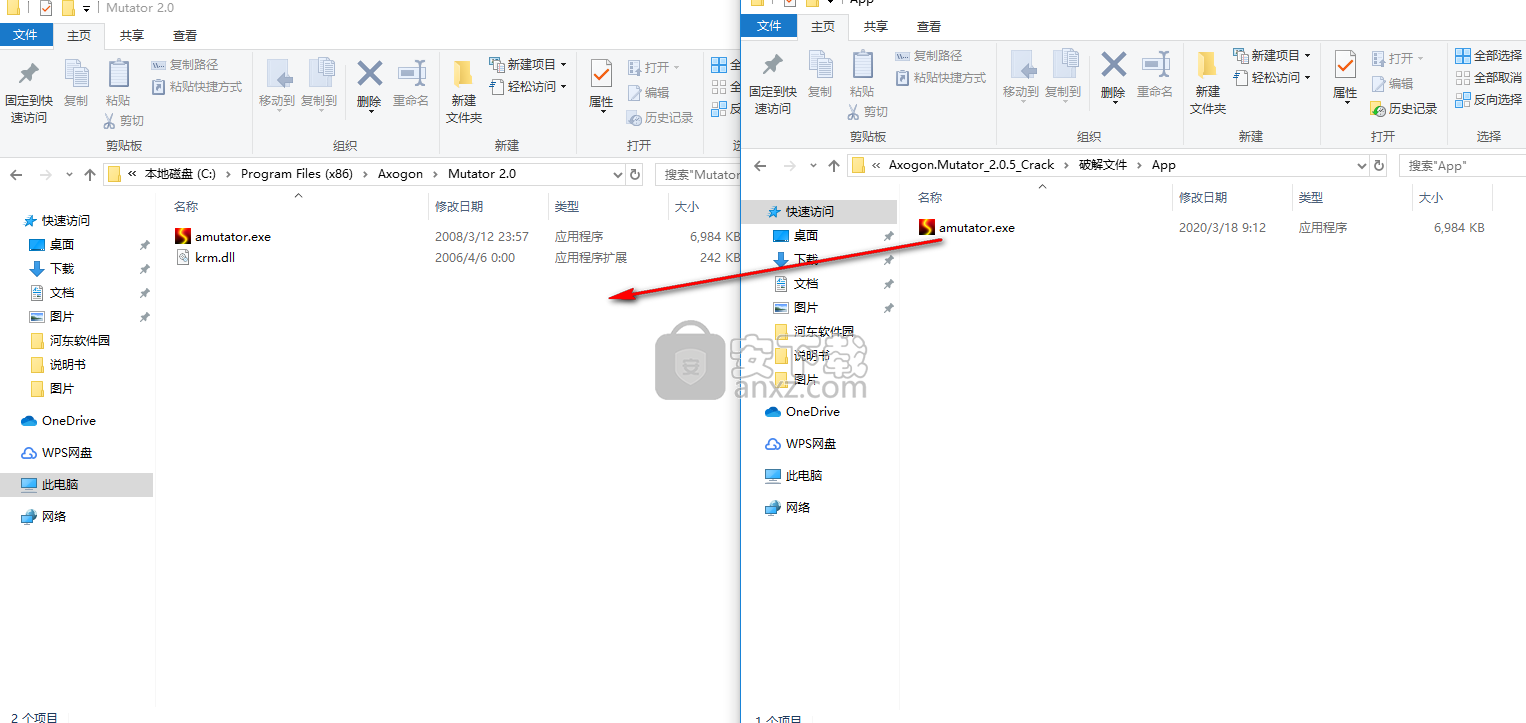The width and height of the screenshot is (1526, 723).
Task: Click New folder in App window
Action: (x=1208, y=84)
